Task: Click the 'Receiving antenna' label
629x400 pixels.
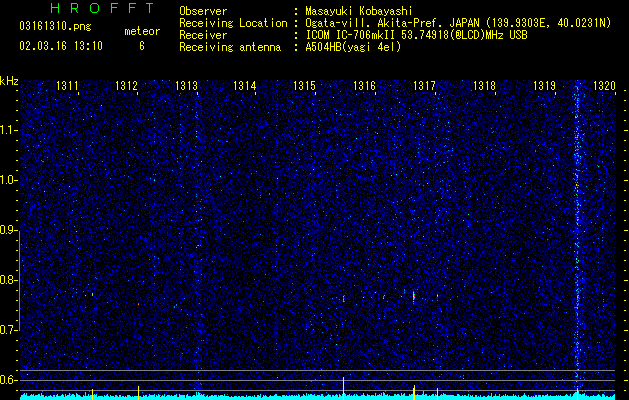Action: tap(230, 47)
